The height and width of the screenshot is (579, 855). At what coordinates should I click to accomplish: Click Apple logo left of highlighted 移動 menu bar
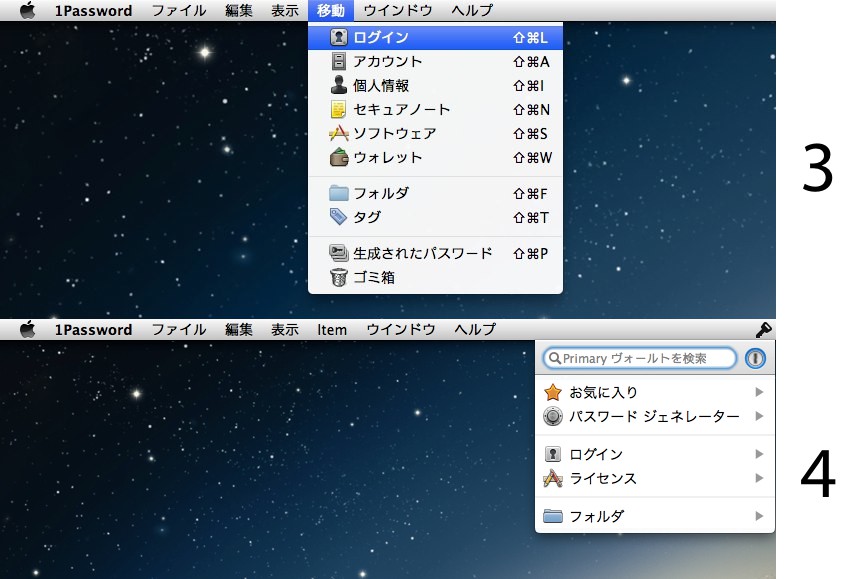[x=27, y=10]
